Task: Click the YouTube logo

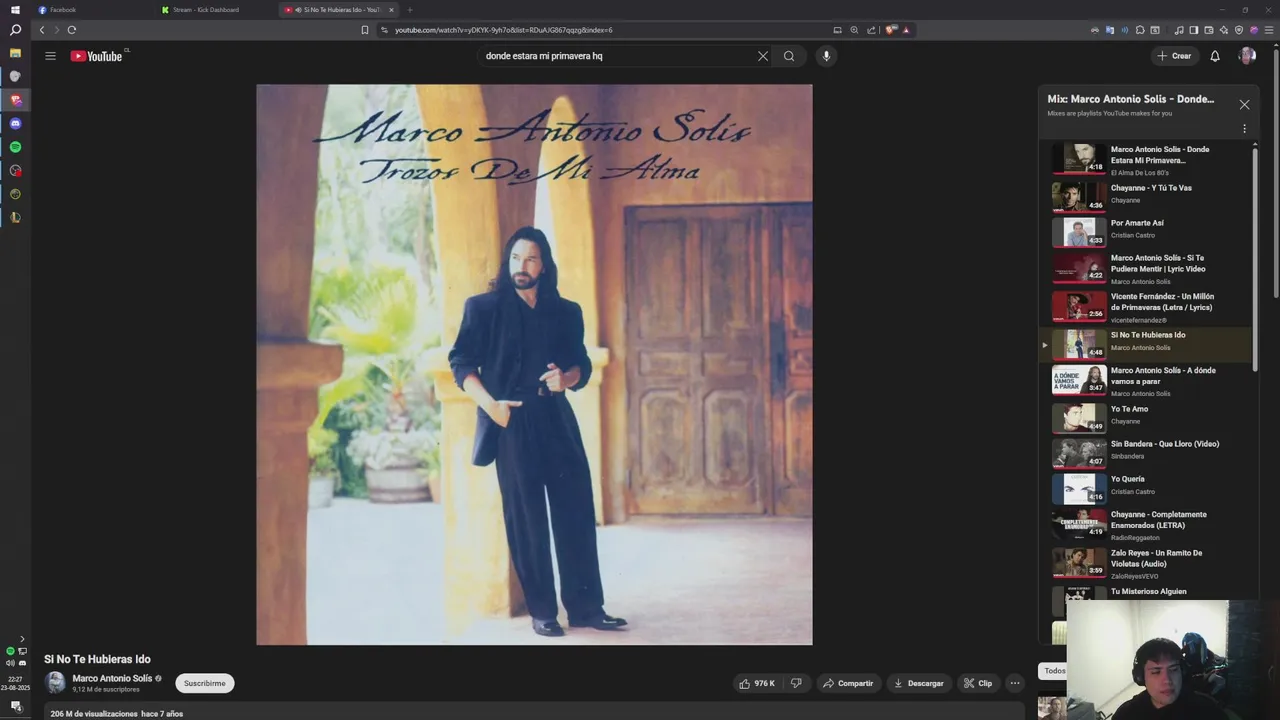Action: pyautogui.click(x=97, y=56)
